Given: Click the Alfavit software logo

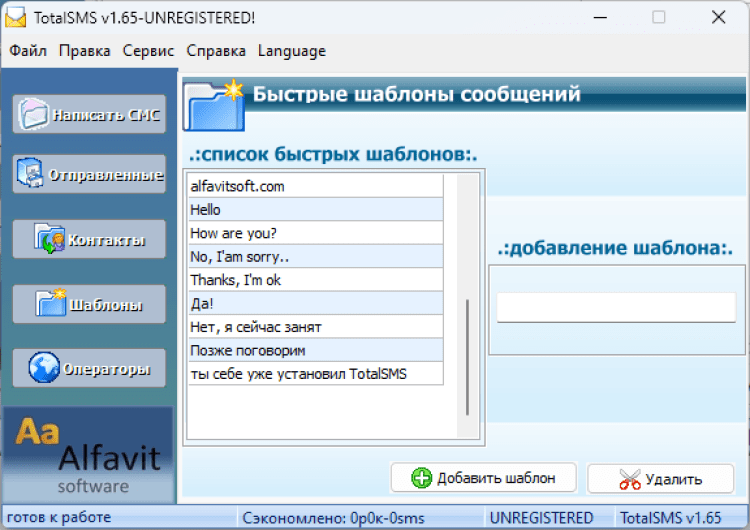Looking at the screenshot, I should 88,455.
